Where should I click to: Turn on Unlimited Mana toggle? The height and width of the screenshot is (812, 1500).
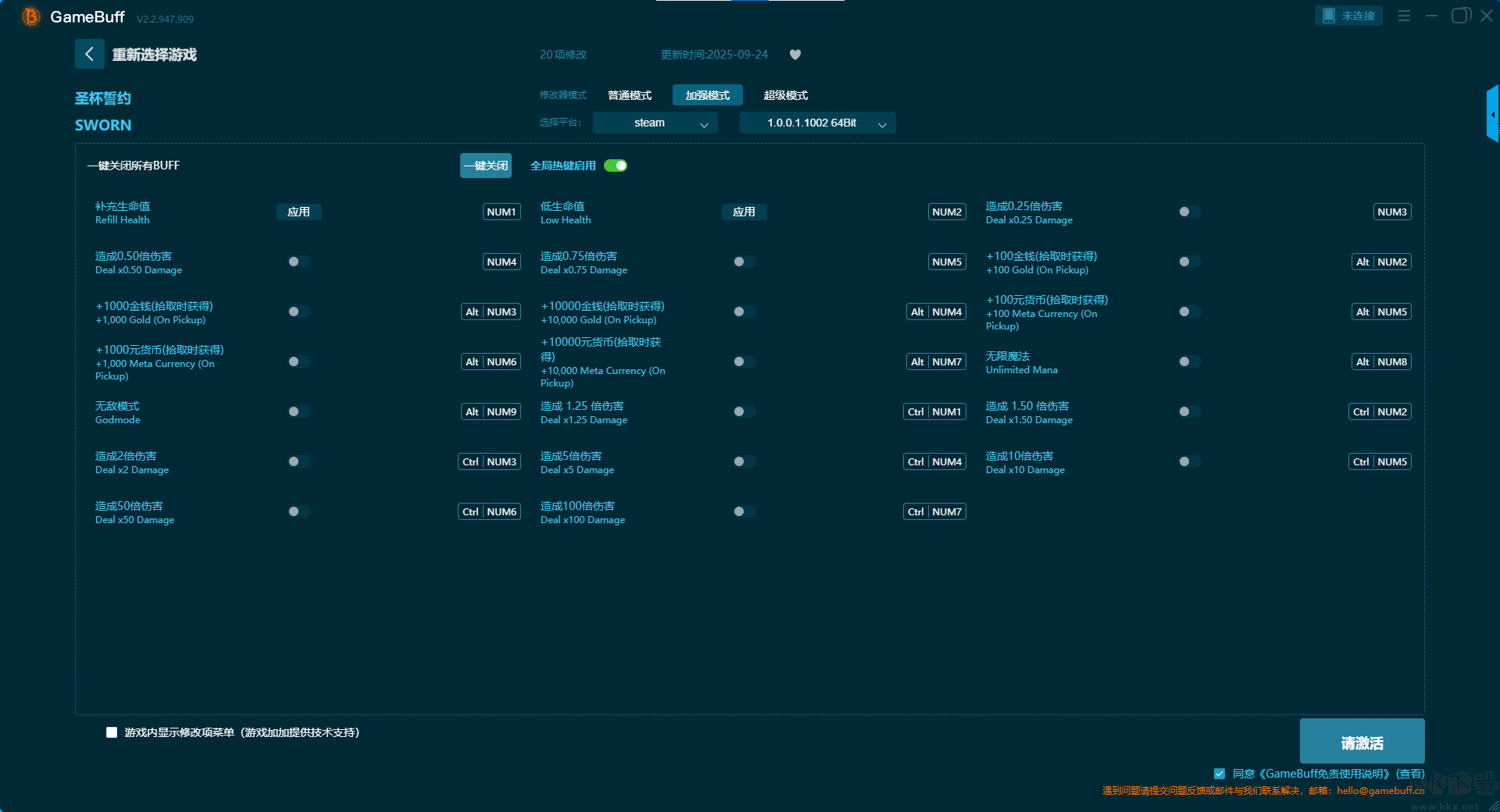click(x=1189, y=361)
